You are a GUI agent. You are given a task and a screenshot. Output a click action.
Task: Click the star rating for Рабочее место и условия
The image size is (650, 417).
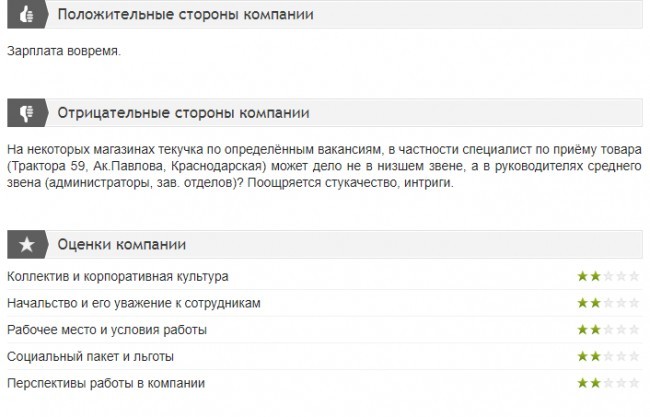click(x=607, y=329)
